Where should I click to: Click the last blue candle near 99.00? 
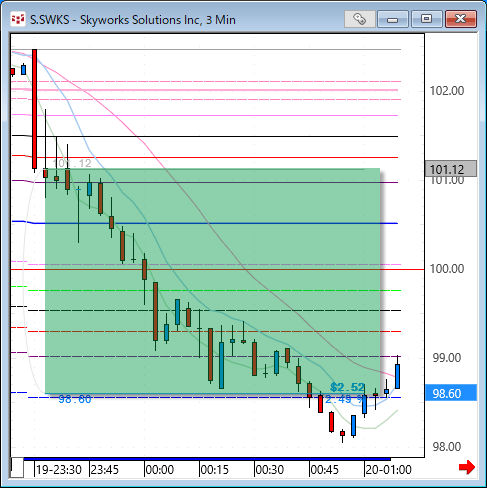[397, 376]
